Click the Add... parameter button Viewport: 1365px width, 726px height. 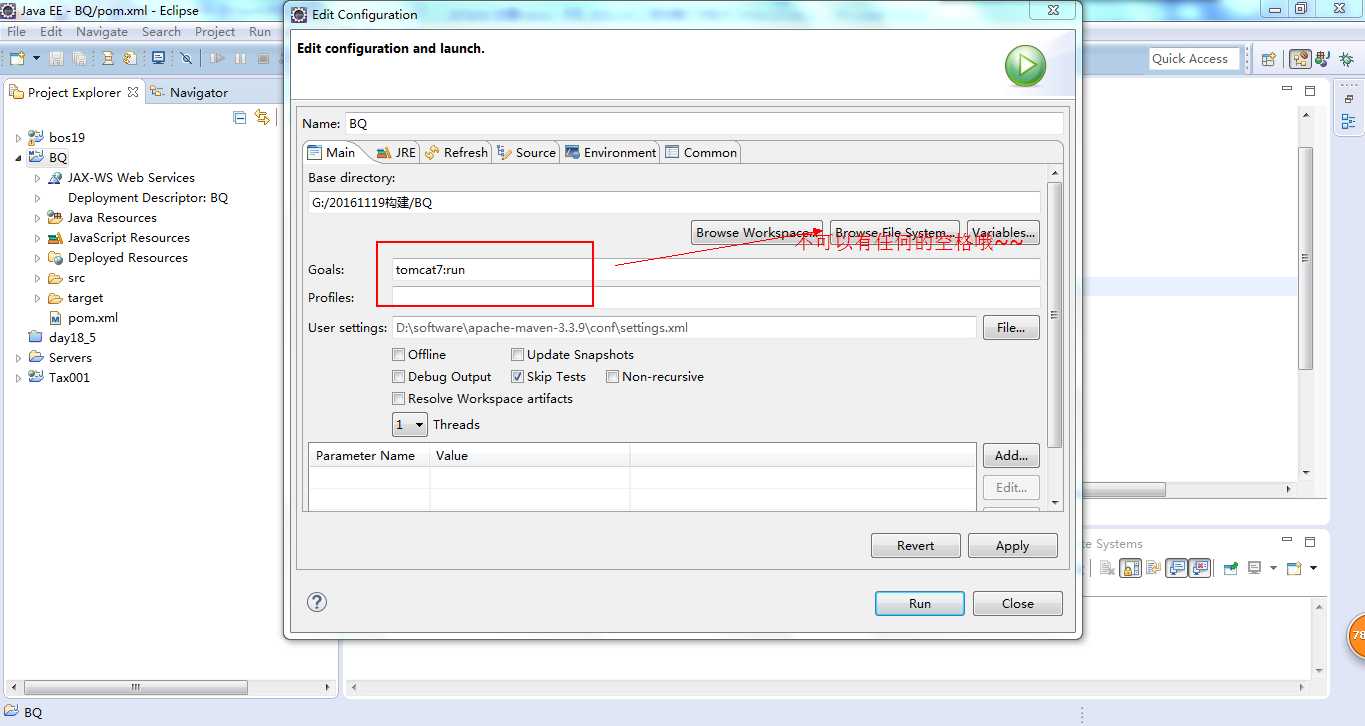(1011, 455)
